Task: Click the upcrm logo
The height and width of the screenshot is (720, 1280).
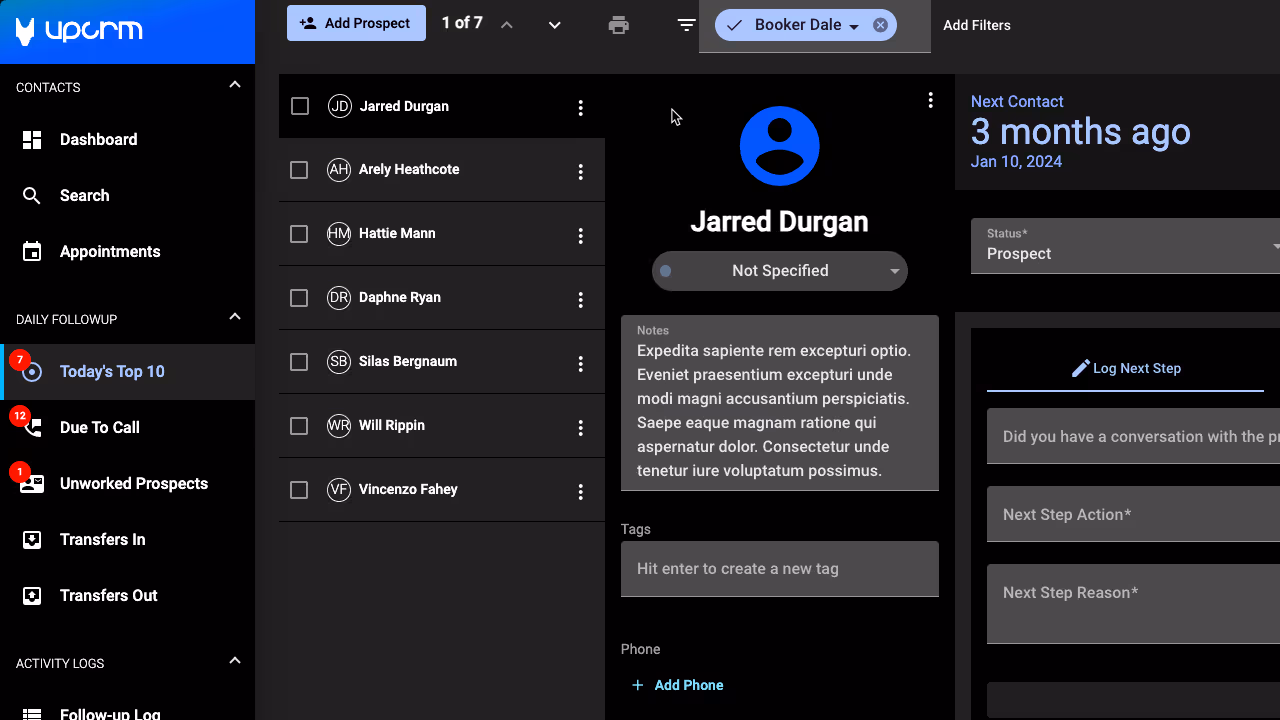Action: pos(80,31)
